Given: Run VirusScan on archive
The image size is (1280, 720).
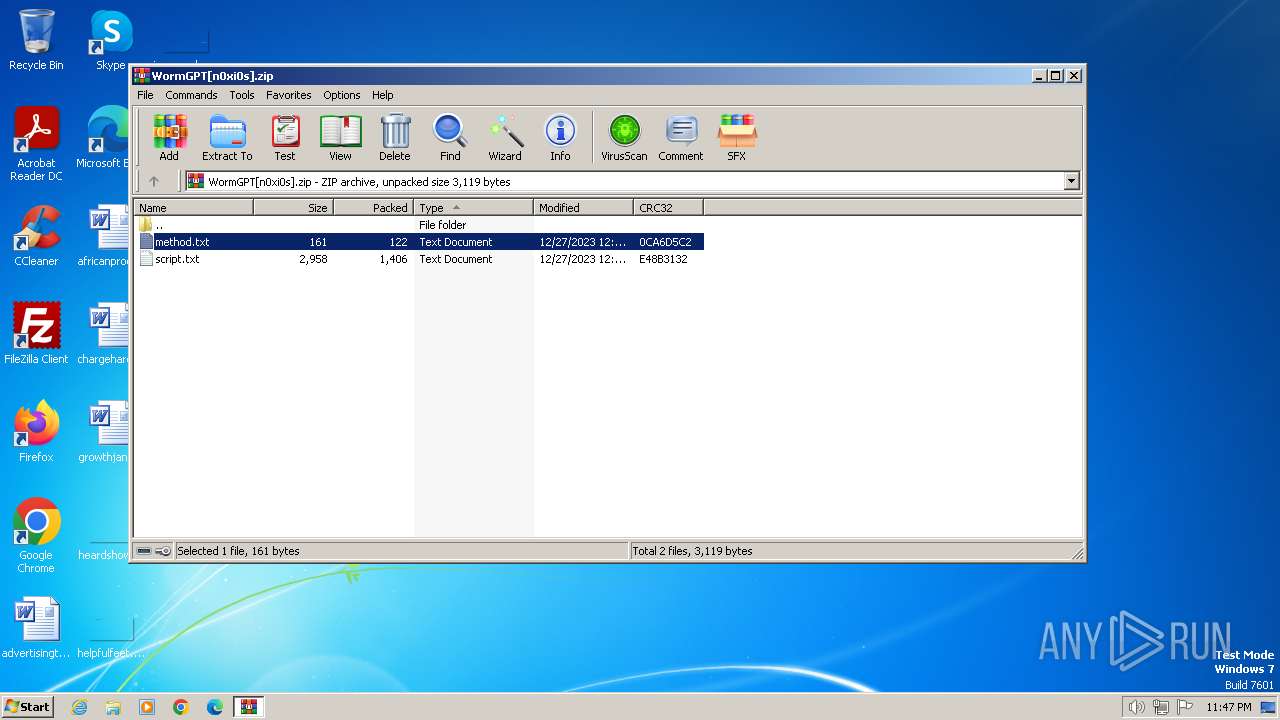Looking at the screenshot, I should click(624, 137).
